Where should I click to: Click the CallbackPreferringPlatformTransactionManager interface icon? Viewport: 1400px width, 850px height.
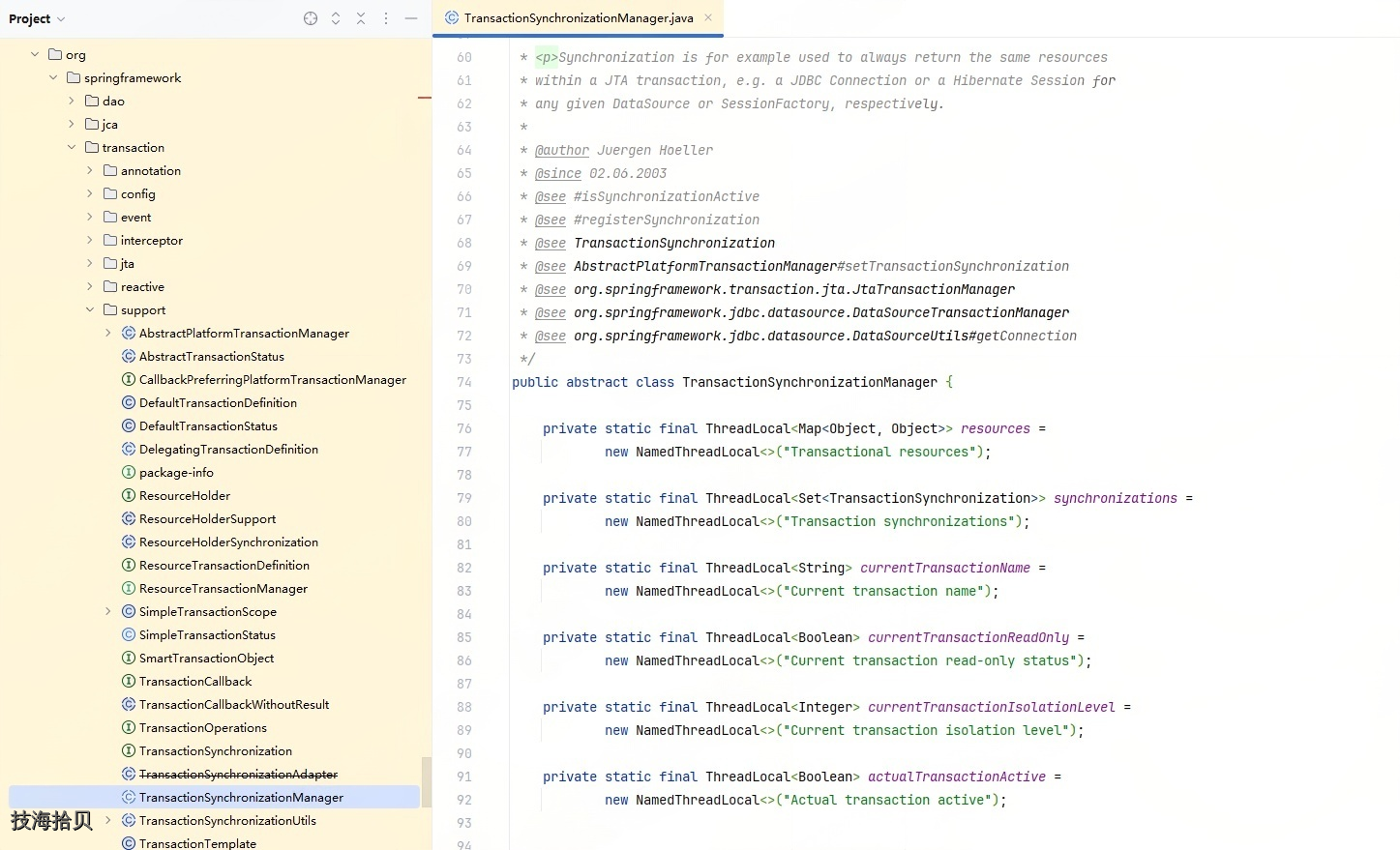[129, 380]
